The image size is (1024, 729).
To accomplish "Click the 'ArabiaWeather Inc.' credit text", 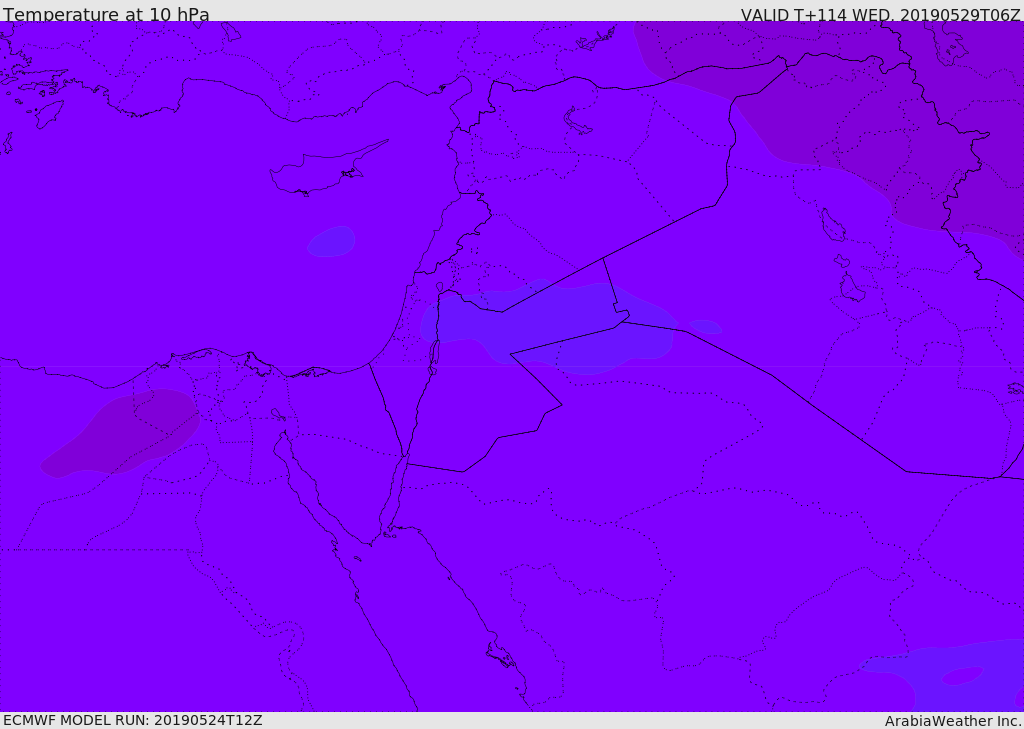I will [953, 721].
